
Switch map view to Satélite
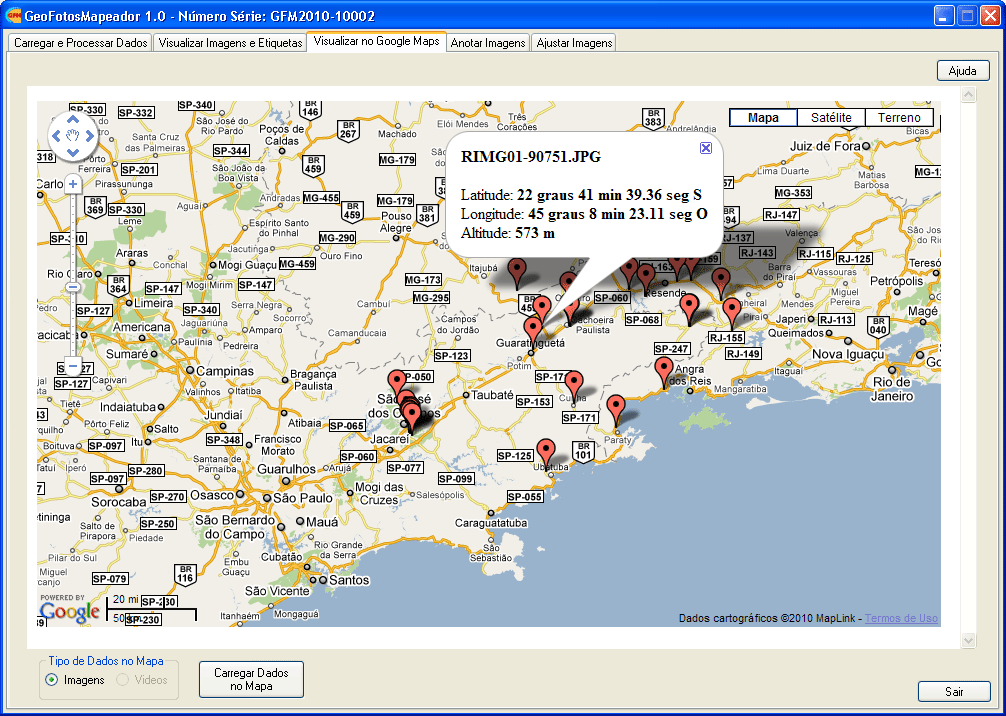pyautogui.click(x=831, y=118)
